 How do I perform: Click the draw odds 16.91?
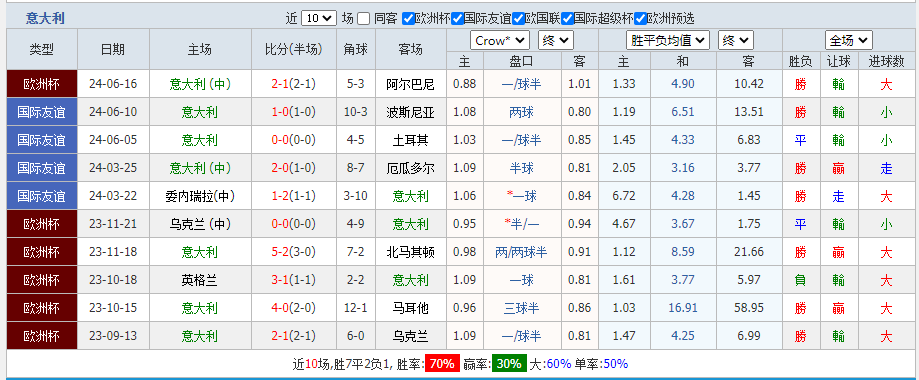(683, 308)
